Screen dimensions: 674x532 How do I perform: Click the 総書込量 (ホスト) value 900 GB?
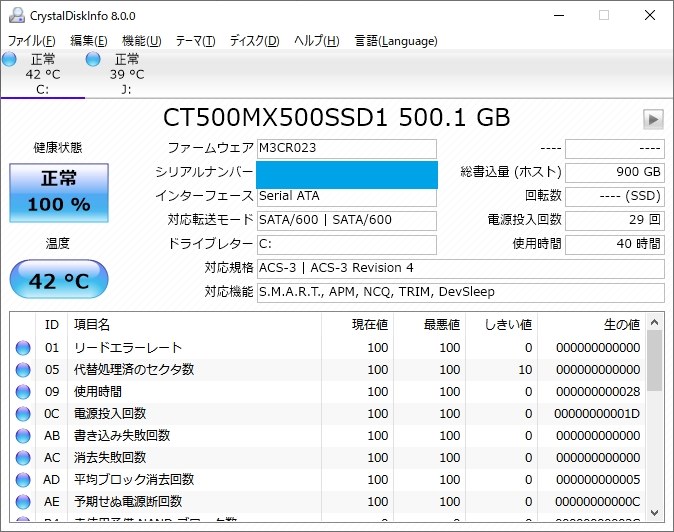[x=615, y=172]
